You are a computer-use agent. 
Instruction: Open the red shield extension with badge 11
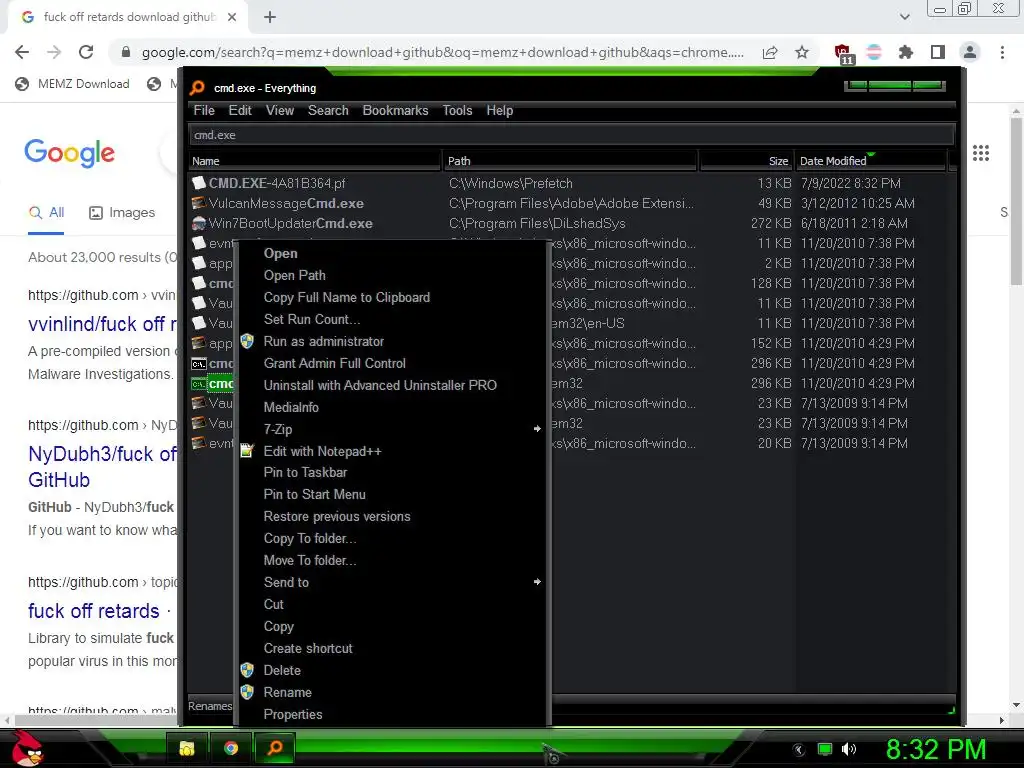click(843, 54)
